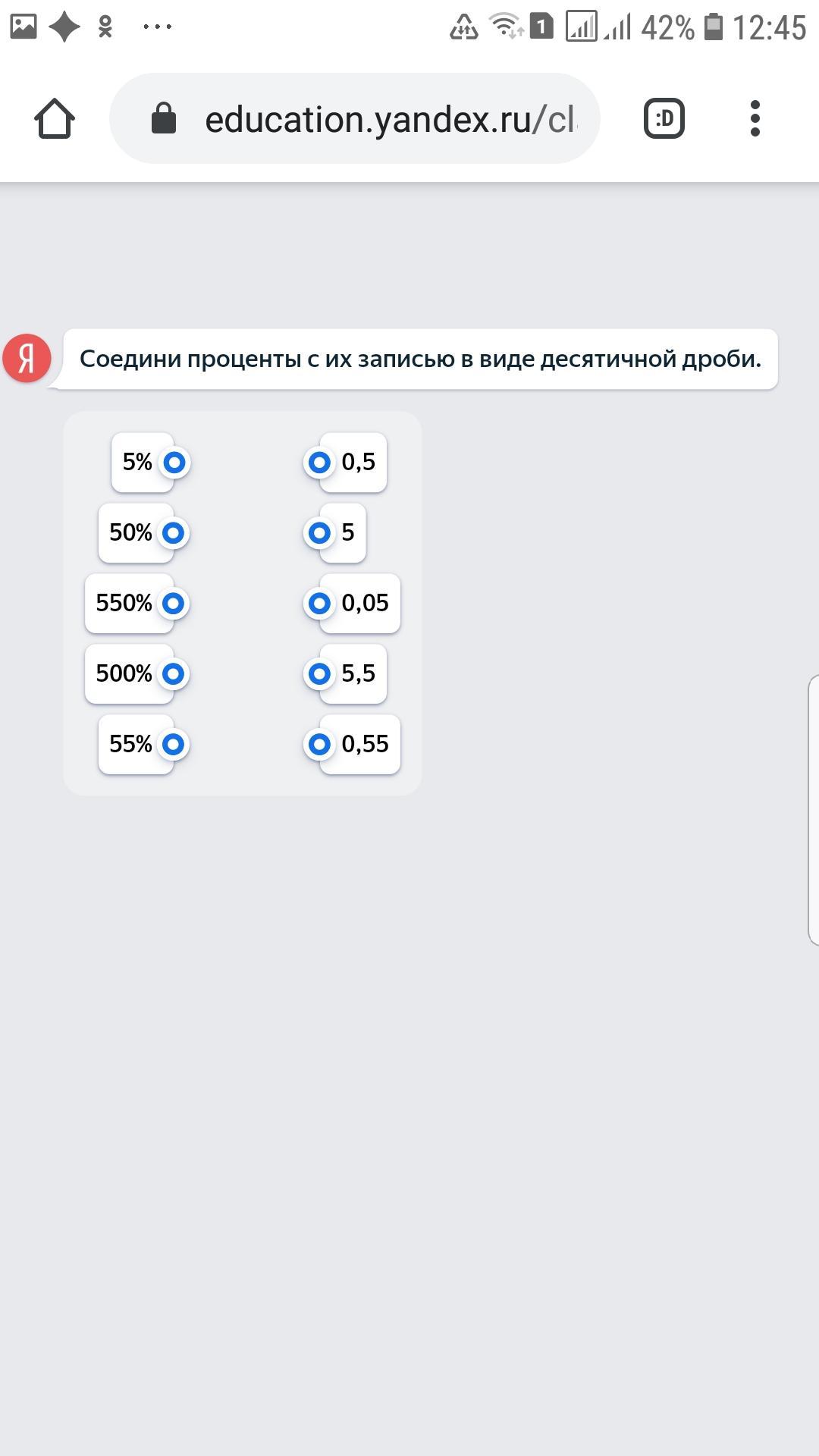
Task: Tap the Odnoklassniki notification icon
Action: pyautogui.click(x=105, y=27)
